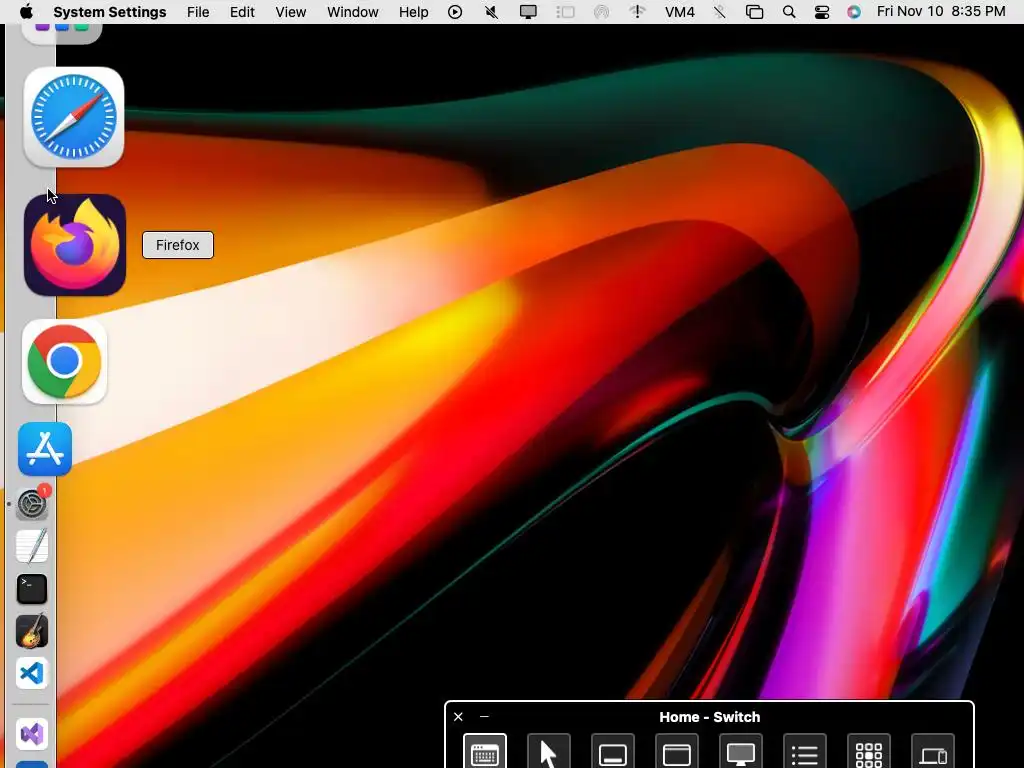The height and width of the screenshot is (768, 1024).
Task: Select Keyboard in Switch Control panel
Action: coord(485,752)
